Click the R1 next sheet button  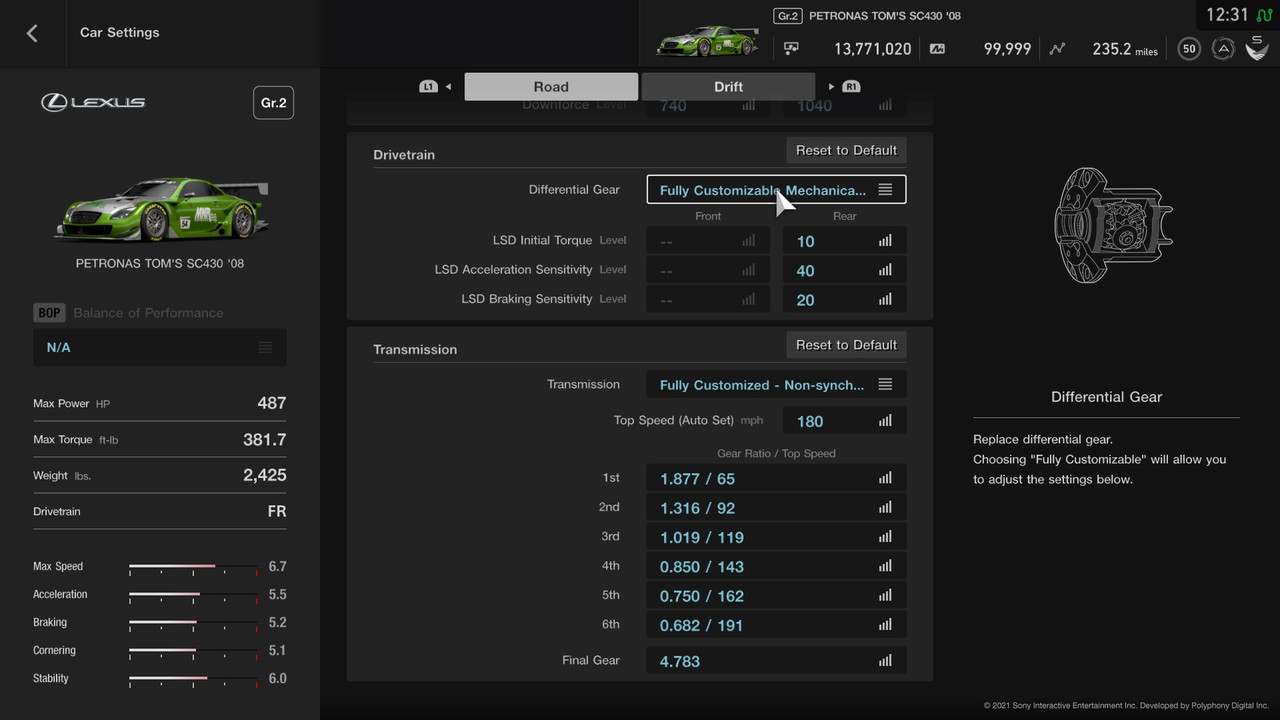(851, 87)
